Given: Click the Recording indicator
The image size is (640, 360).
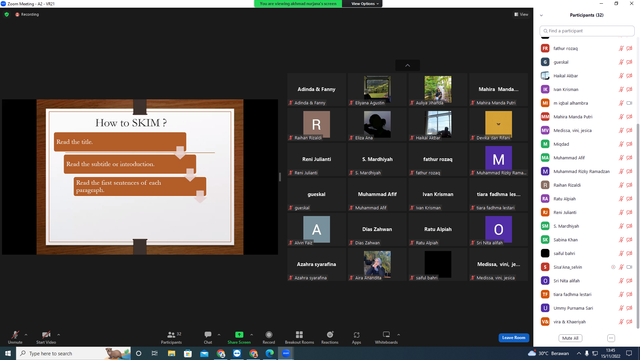Looking at the screenshot, I should [27, 14].
